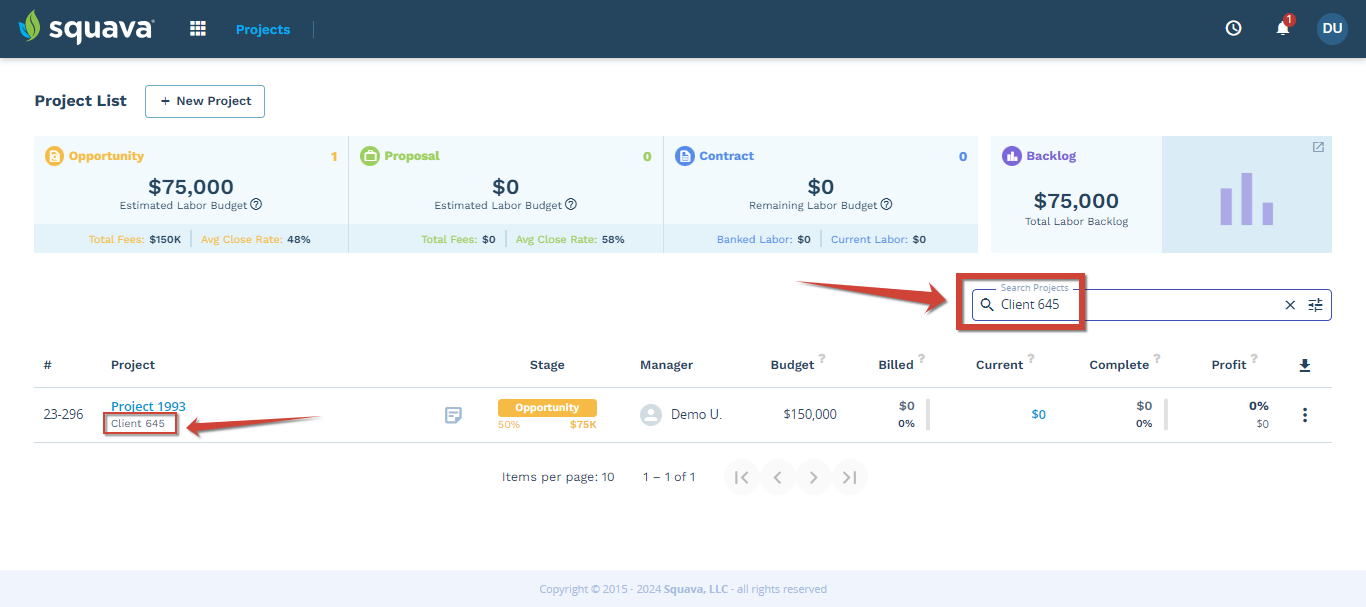The width and height of the screenshot is (1366, 607).
Task: Clear the search field with the X icon
Action: click(x=1289, y=304)
